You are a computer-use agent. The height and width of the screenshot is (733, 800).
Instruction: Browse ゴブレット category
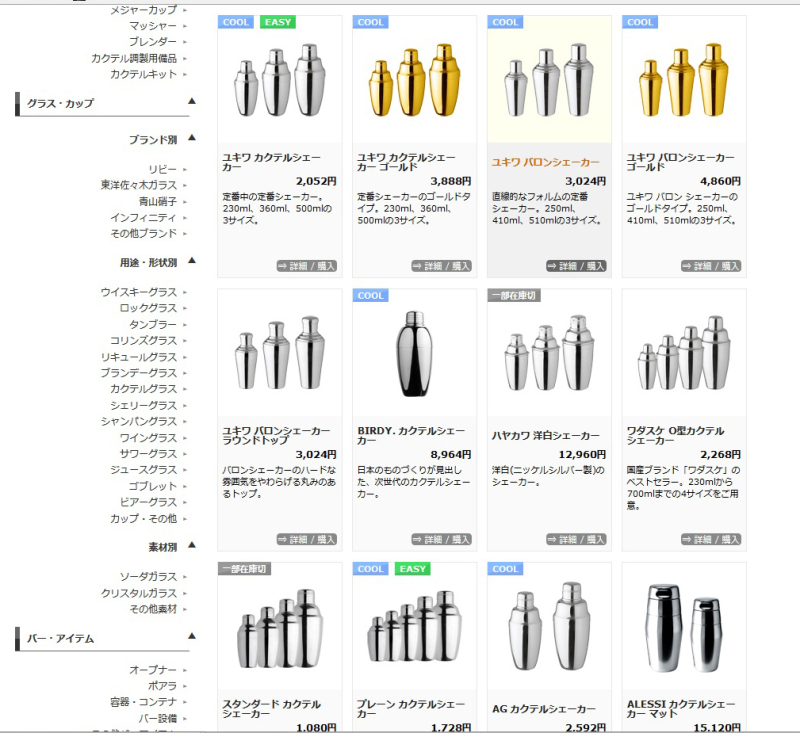pos(153,486)
